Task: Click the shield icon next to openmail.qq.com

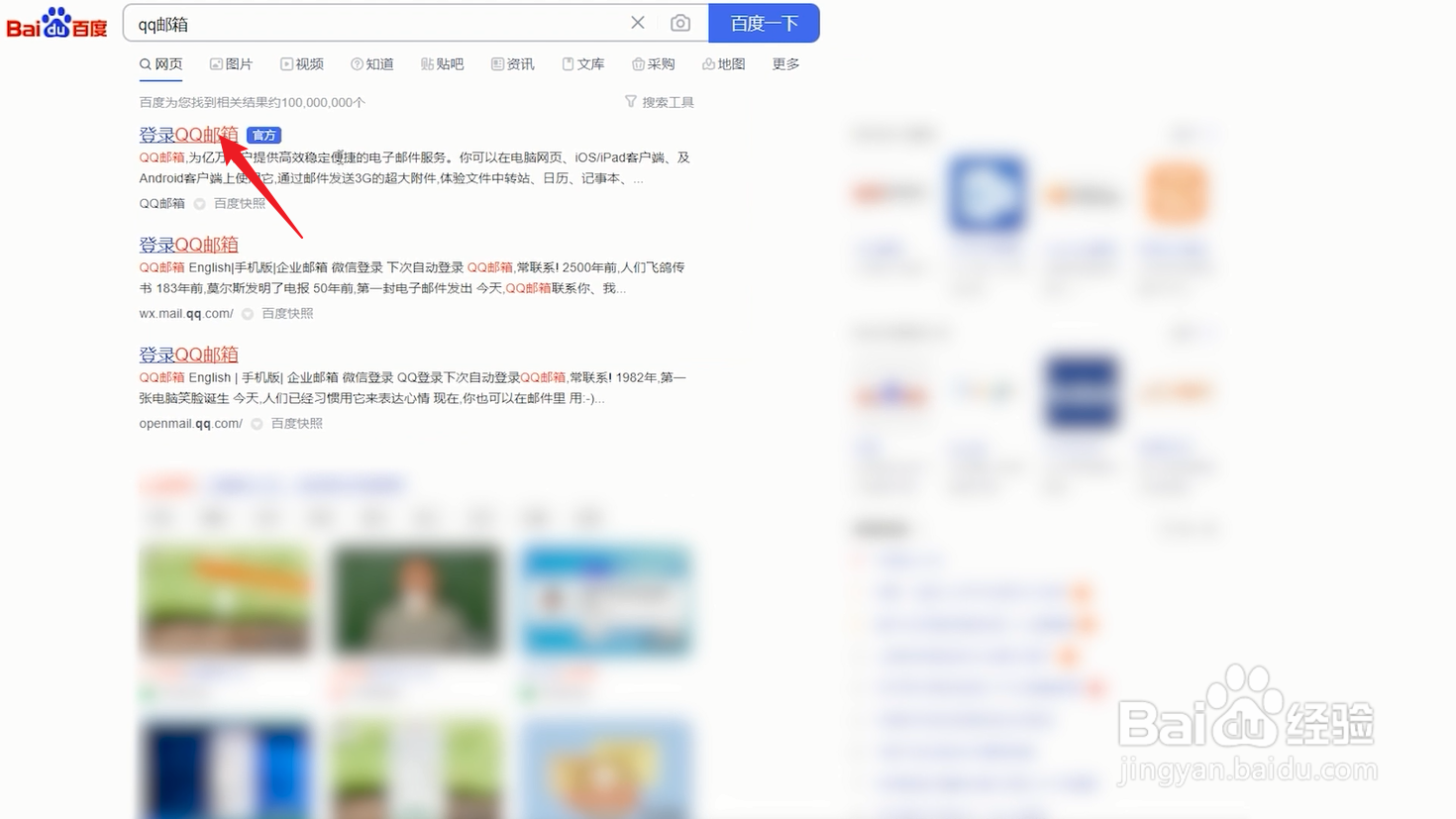Action: (257, 424)
